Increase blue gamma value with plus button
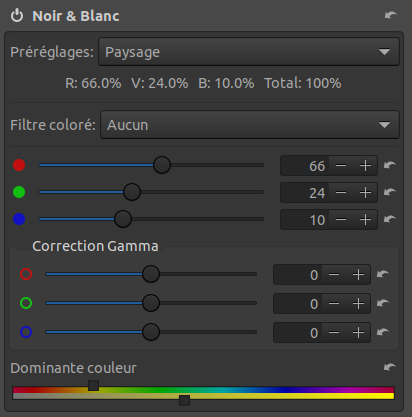Viewport: 412px width, 417px height. coord(358,332)
